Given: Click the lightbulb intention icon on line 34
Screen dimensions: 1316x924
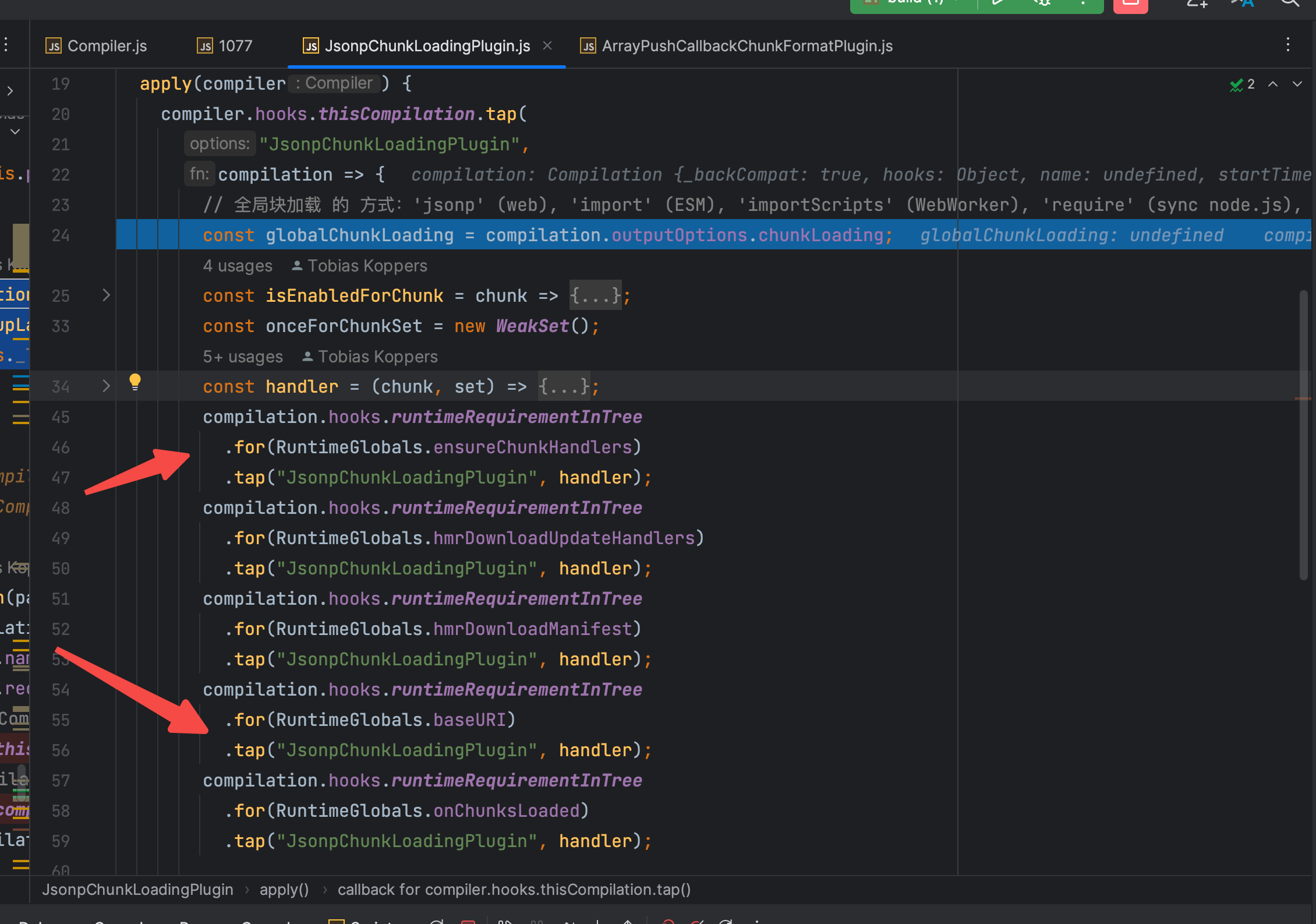Looking at the screenshot, I should point(135,382).
